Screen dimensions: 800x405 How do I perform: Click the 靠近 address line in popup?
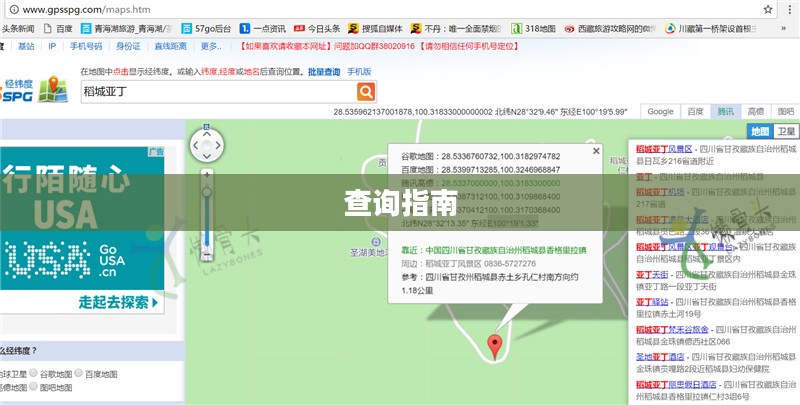[x=494, y=250]
